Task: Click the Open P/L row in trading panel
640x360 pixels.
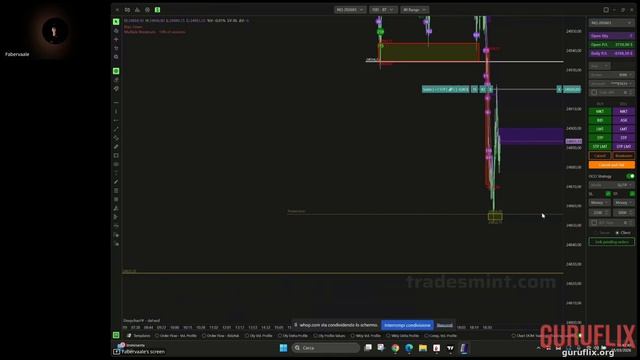Action: tap(611, 44)
